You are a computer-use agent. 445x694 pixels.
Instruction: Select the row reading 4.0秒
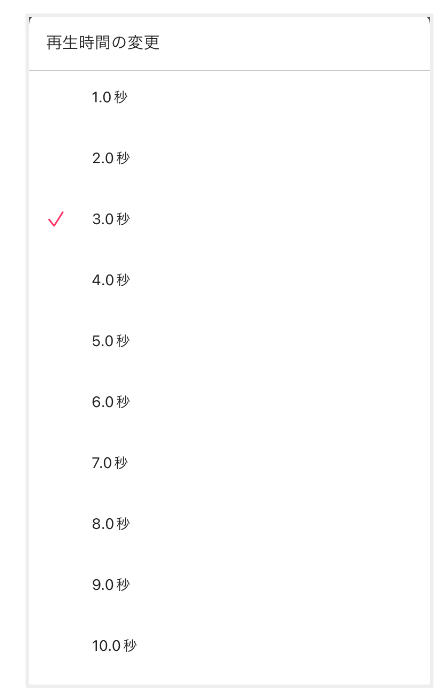(x=229, y=280)
